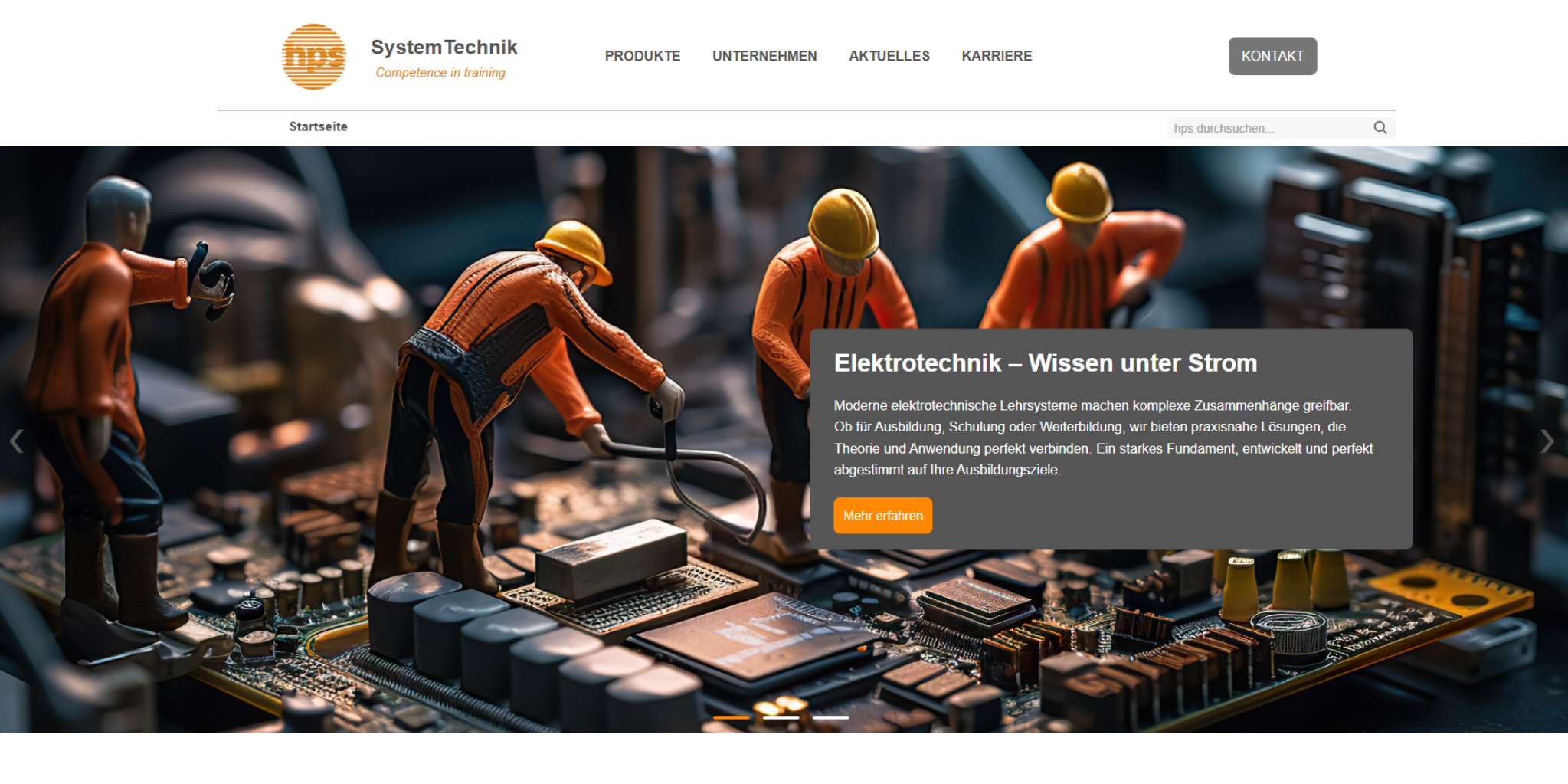Screen dimensions: 1568x784
Task: Expand the UNTERNEHMEN menu
Action: point(764,56)
